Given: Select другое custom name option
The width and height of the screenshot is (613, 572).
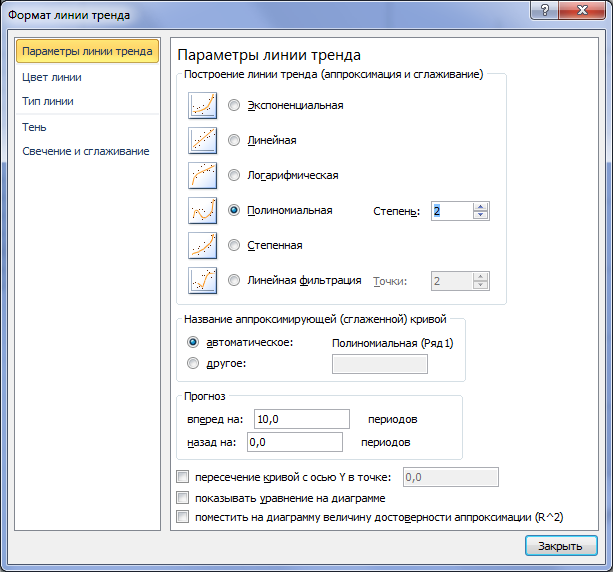Looking at the screenshot, I should (x=193, y=363).
